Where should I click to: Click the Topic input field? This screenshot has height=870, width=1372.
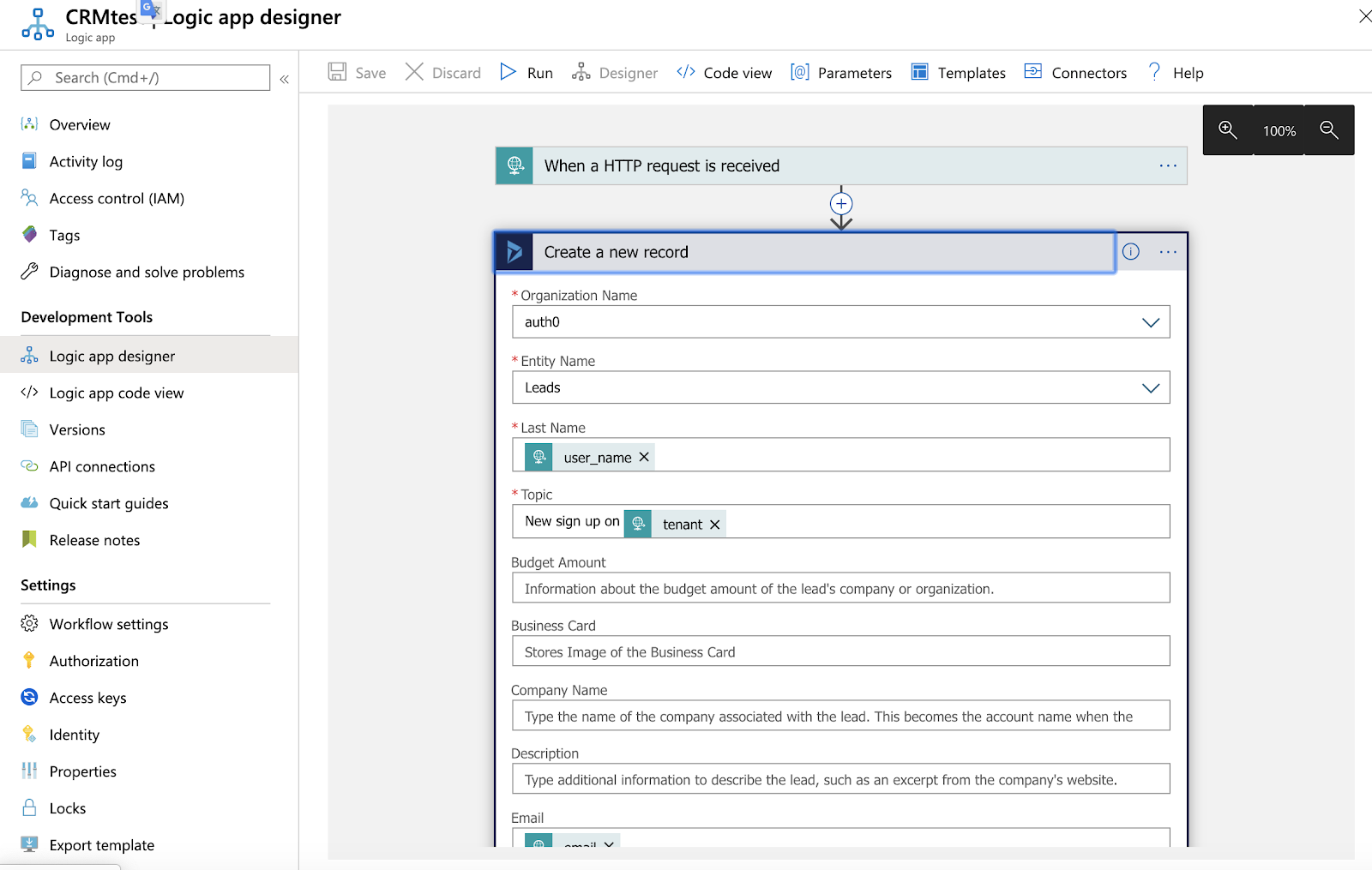[x=841, y=521]
